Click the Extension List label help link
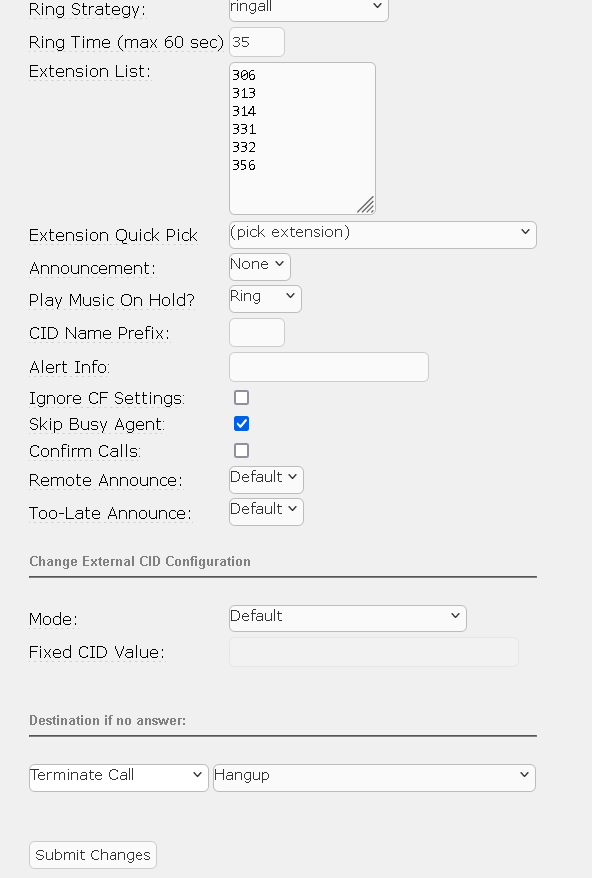 tap(90, 72)
